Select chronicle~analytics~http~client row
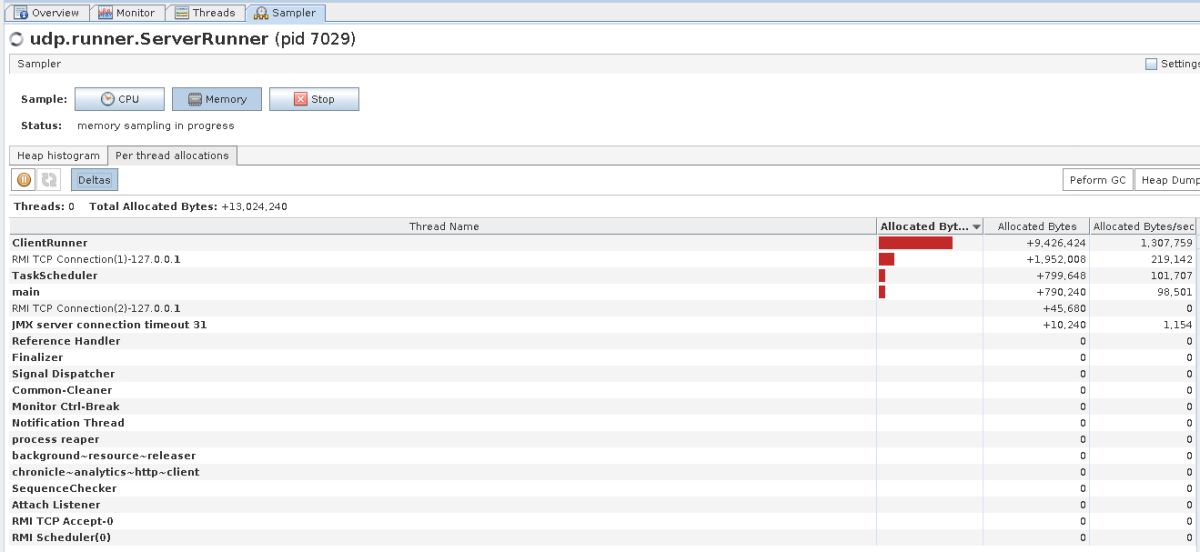This screenshot has height=552, width=1200. [x=604, y=472]
